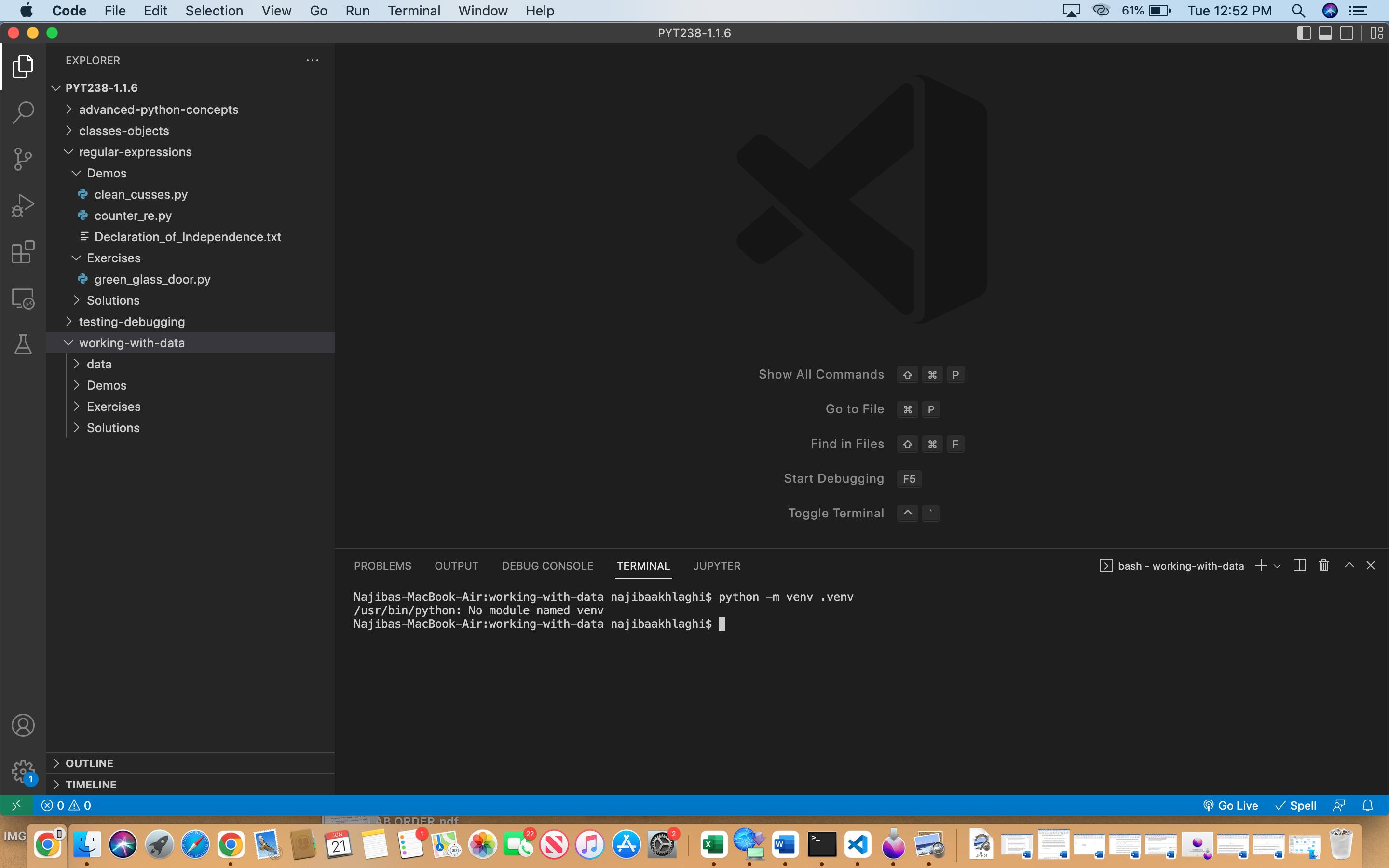This screenshot has height=868, width=1389.
Task: Switch to the DEBUG CONSOLE tab
Action: pos(547,566)
